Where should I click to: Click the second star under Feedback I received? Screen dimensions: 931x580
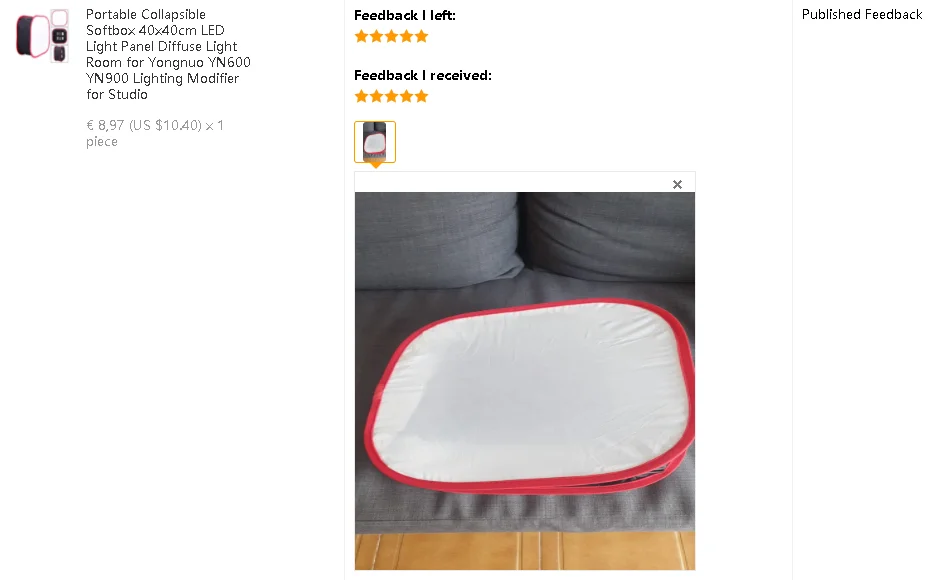376,96
